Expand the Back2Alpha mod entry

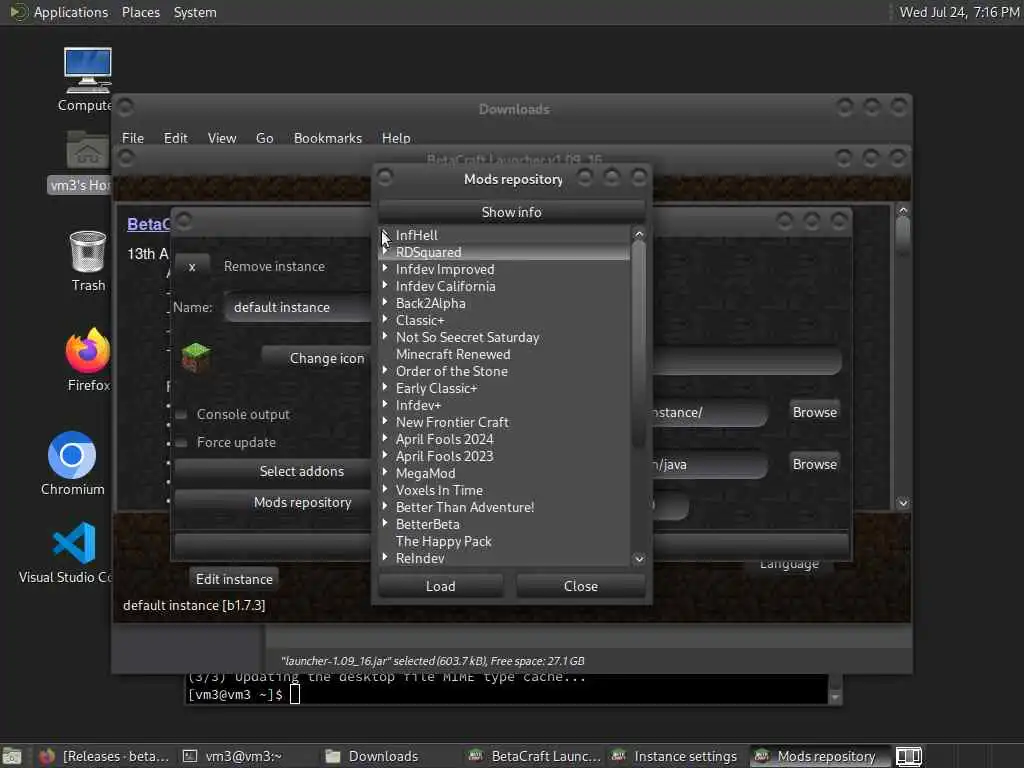click(385, 302)
